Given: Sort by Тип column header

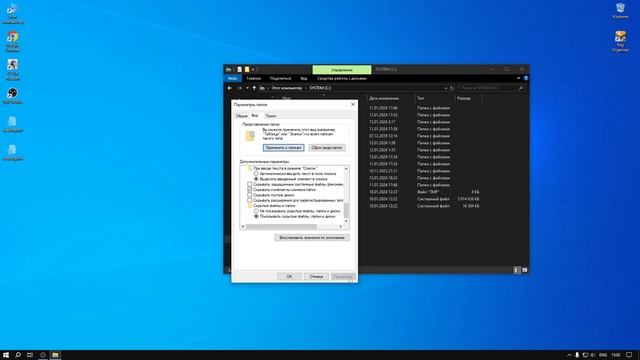Looking at the screenshot, I should pyautogui.click(x=420, y=98).
